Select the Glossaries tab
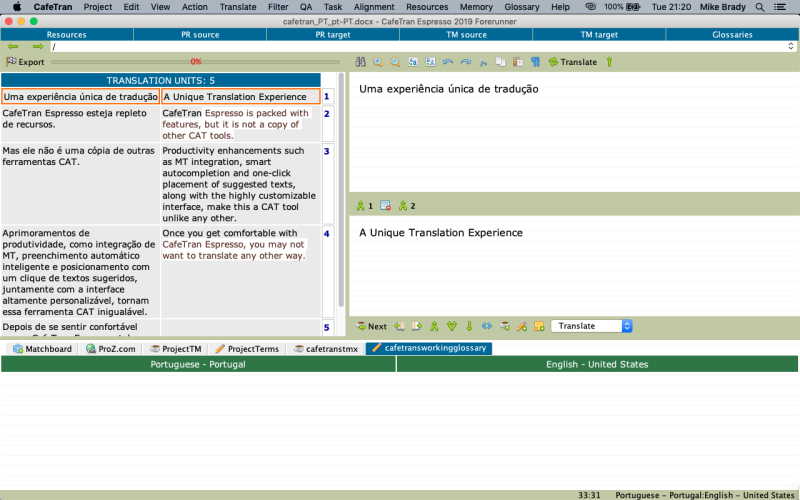 click(733, 35)
